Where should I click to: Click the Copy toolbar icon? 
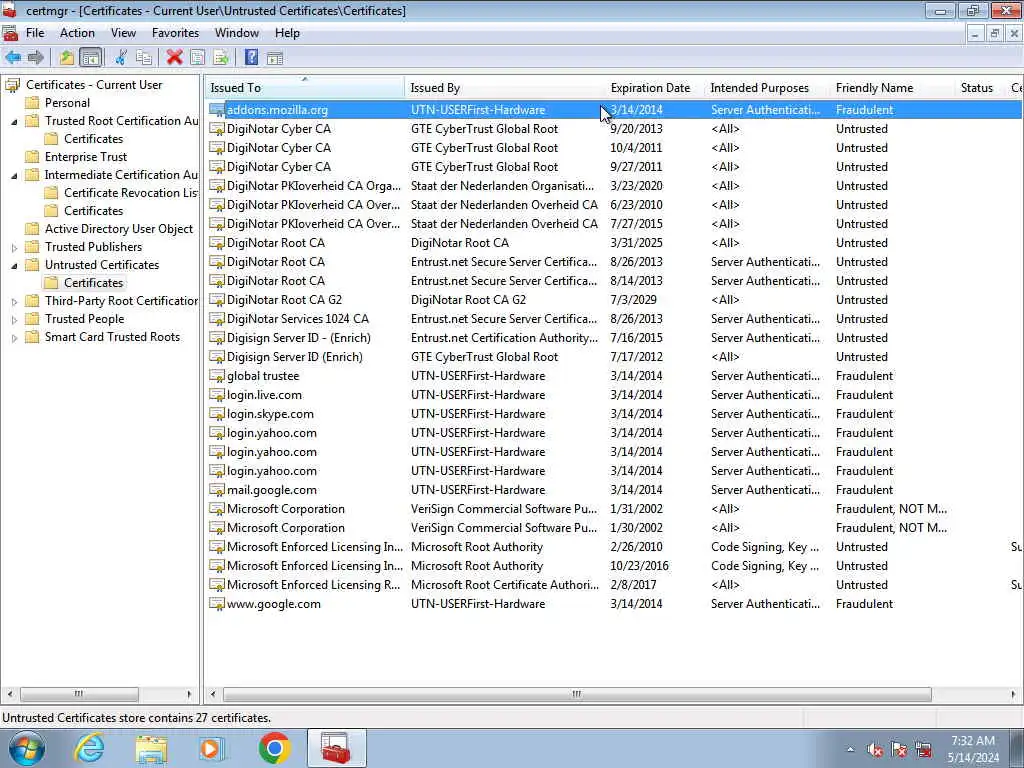pyautogui.click(x=144, y=57)
